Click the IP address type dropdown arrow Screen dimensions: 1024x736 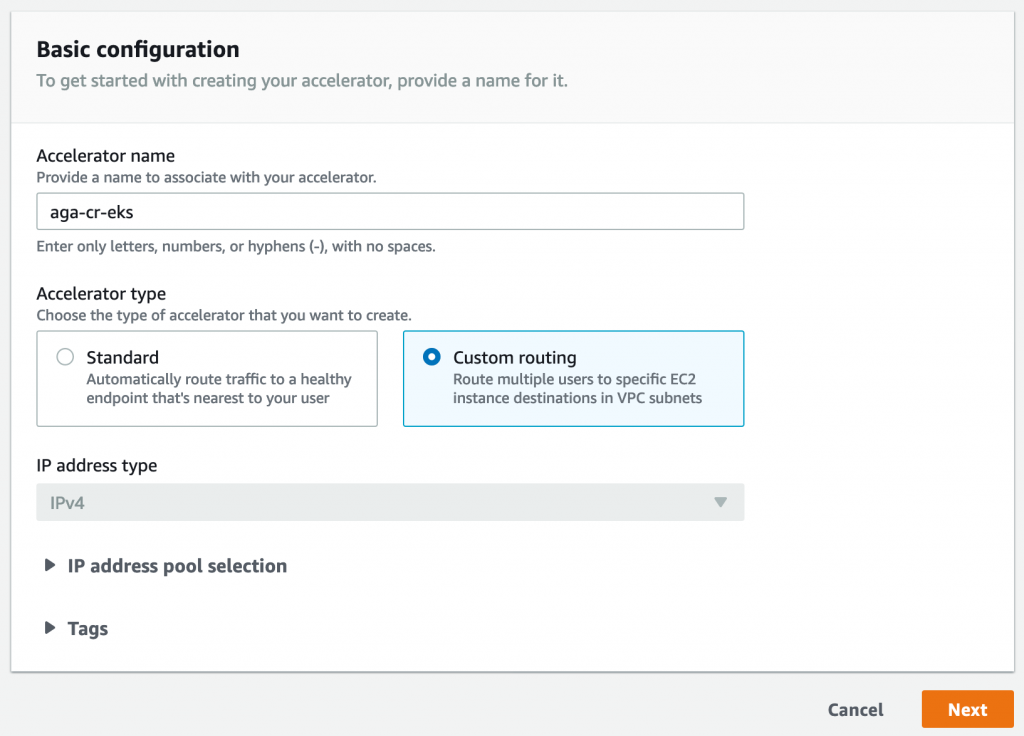(x=720, y=502)
